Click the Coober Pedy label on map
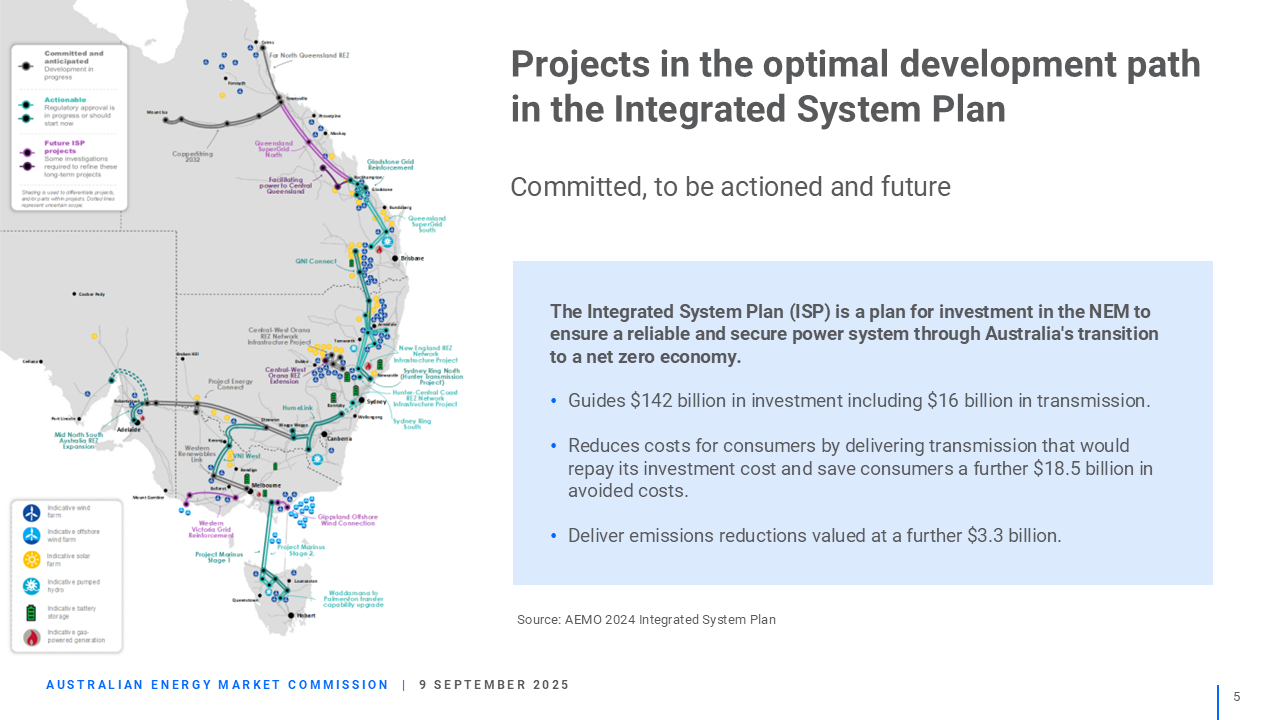Viewport: 1280px width, 720px height. [91, 294]
